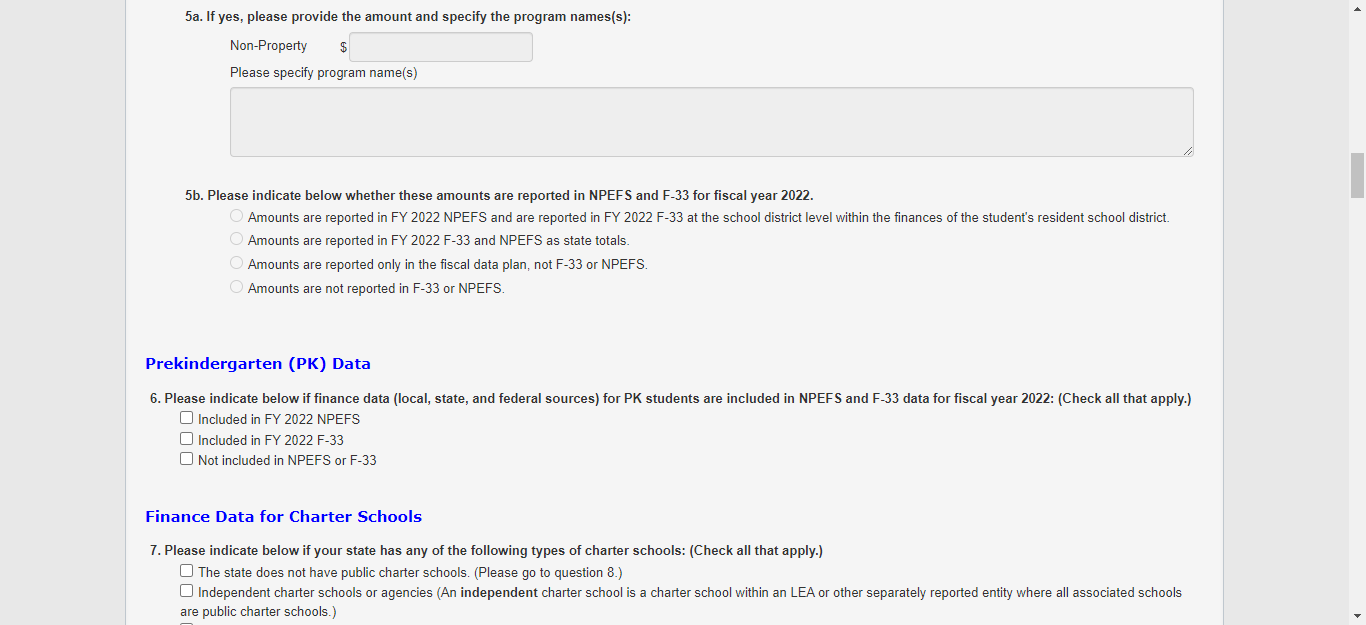Image resolution: width=1366 pixels, height=625 pixels.
Task: Click the scrollbar up arrow
Action: 1357,8
